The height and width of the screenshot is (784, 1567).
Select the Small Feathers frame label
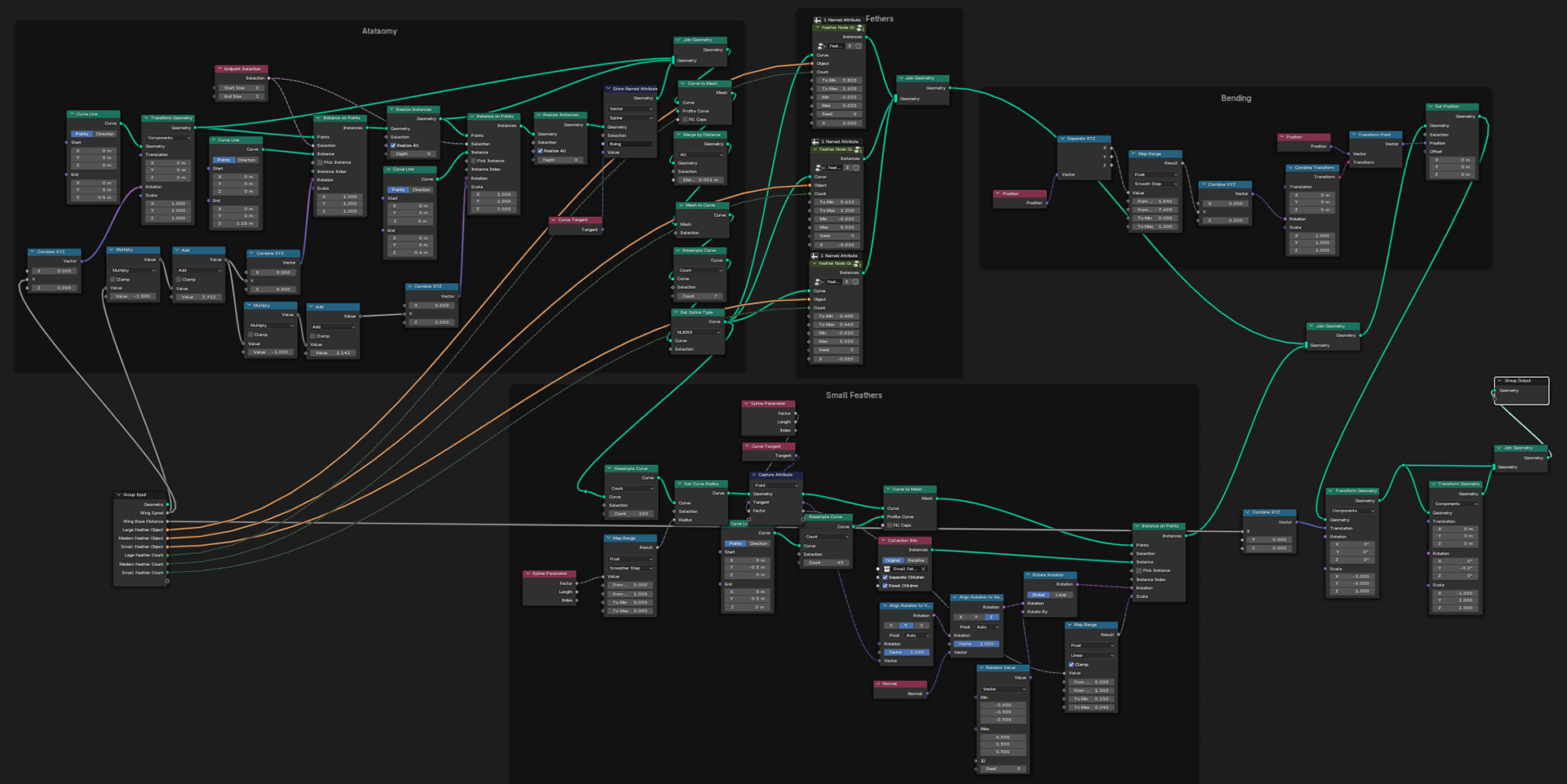point(854,395)
